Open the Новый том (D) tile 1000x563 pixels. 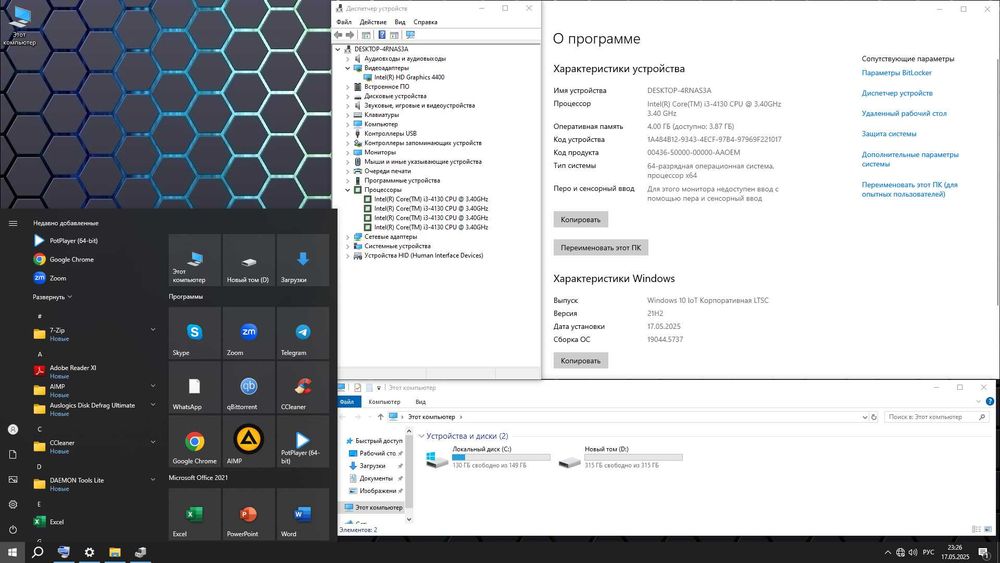click(x=249, y=260)
